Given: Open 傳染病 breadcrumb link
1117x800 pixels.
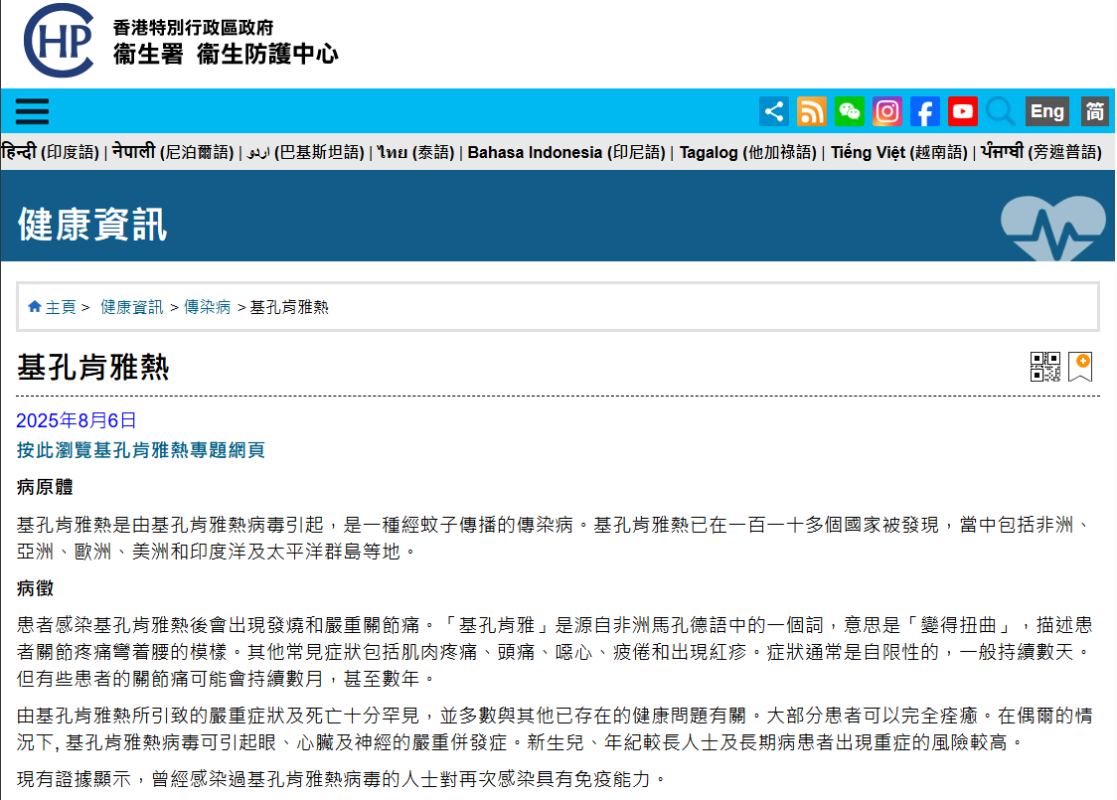Looking at the screenshot, I should [x=207, y=307].
